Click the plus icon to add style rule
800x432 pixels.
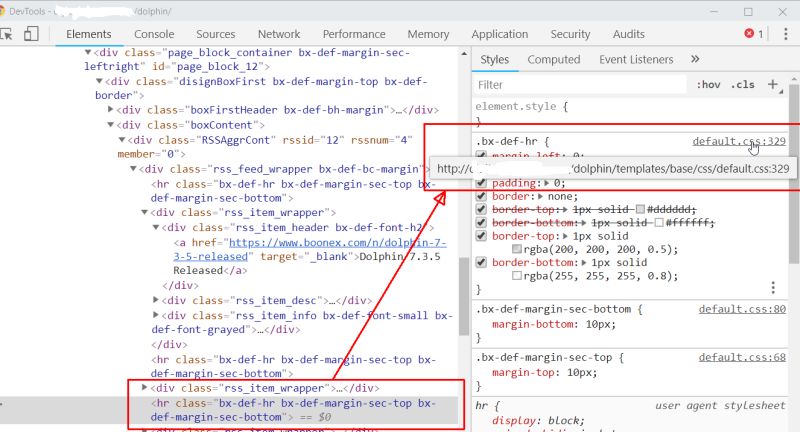pos(772,85)
